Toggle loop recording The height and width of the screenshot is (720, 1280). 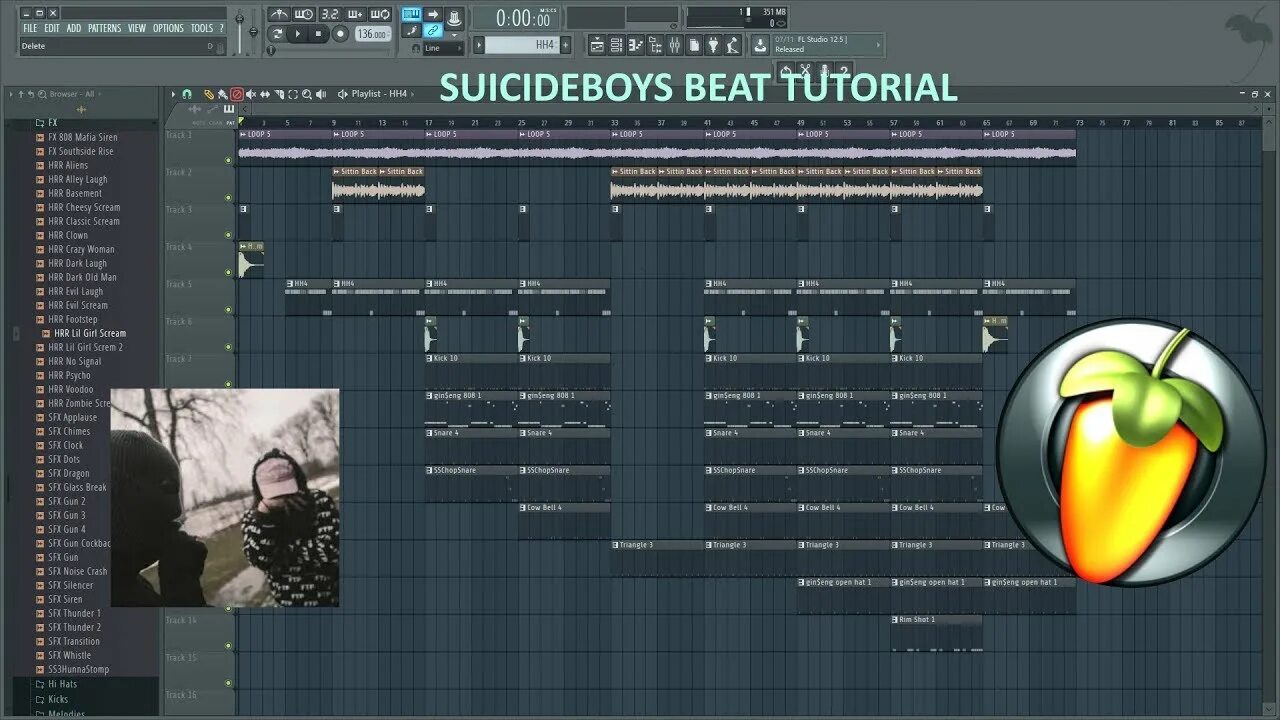(380, 14)
